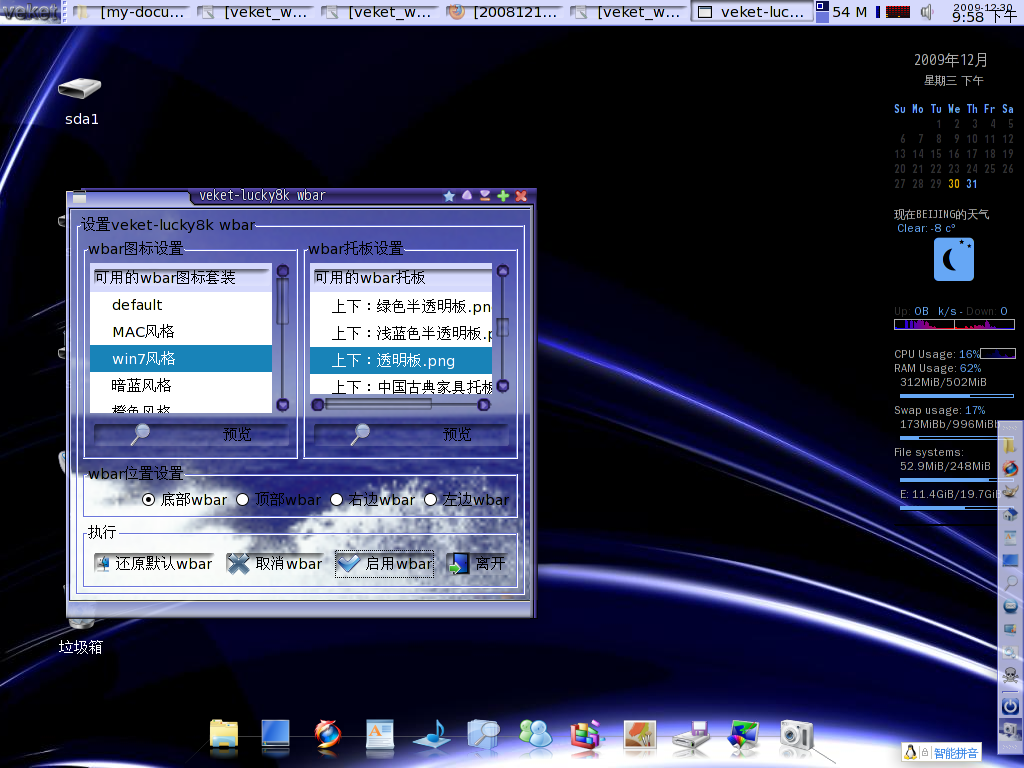
Task: Launch the paint brushes picture icon in the bottom dock
Action: [639, 733]
